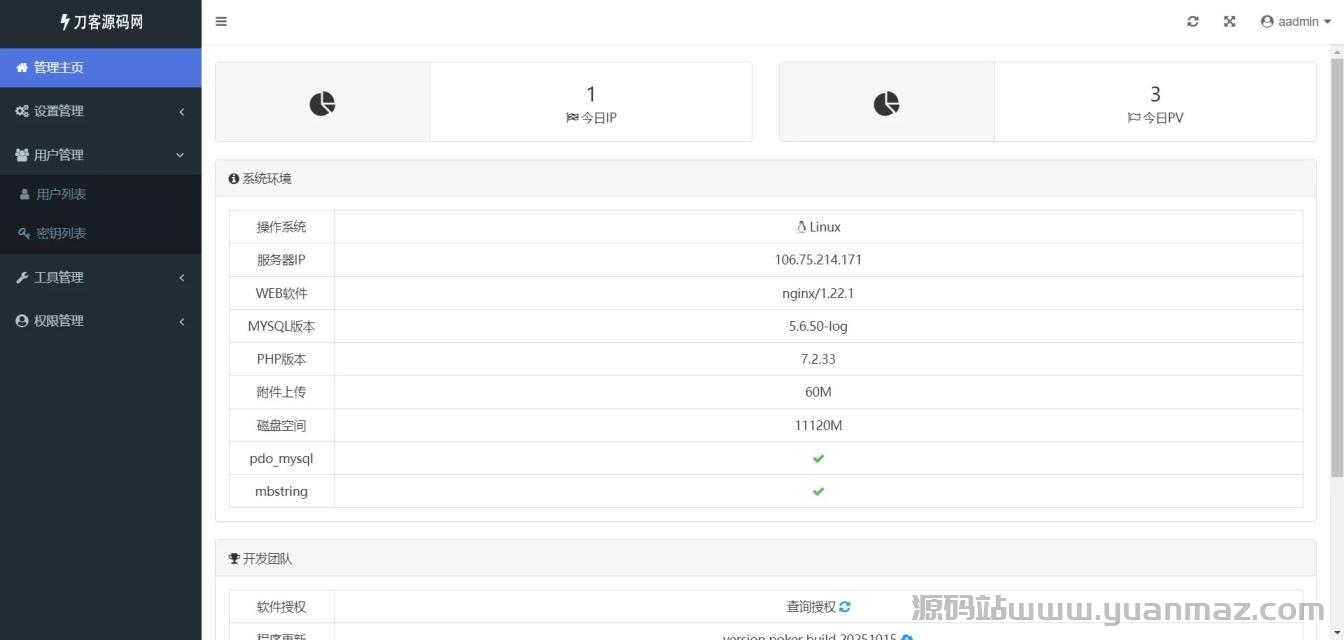Image resolution: width=1344 pixels, height=640 pixels.
Task: Click the 查询授权 link
Action: point(810,607)
